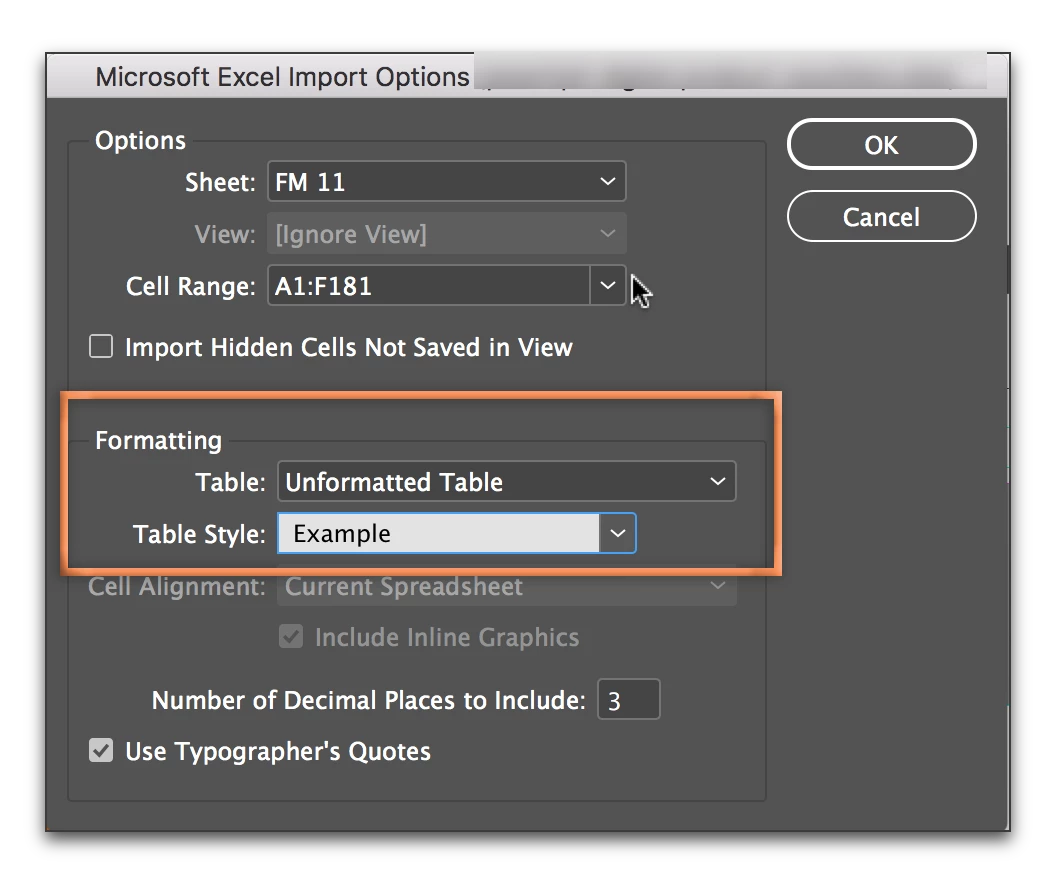
Task: Click the OK button
Action: [881, 144]
